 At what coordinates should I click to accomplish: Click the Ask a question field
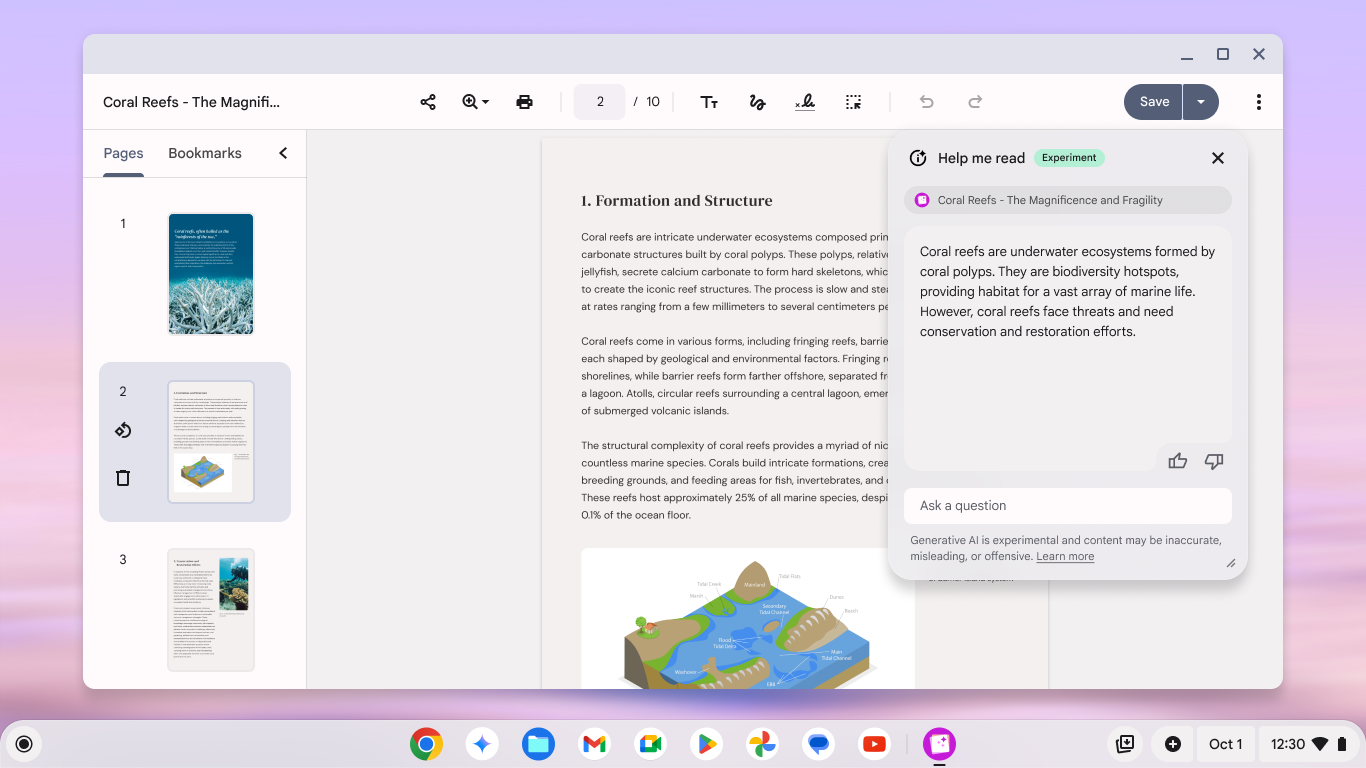click(1067, 505)
